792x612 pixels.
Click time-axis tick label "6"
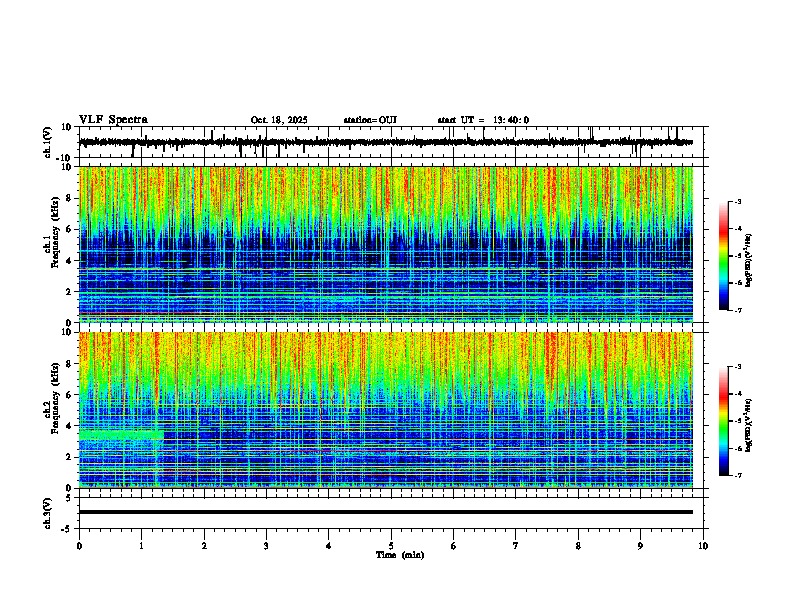coord(454,546)
